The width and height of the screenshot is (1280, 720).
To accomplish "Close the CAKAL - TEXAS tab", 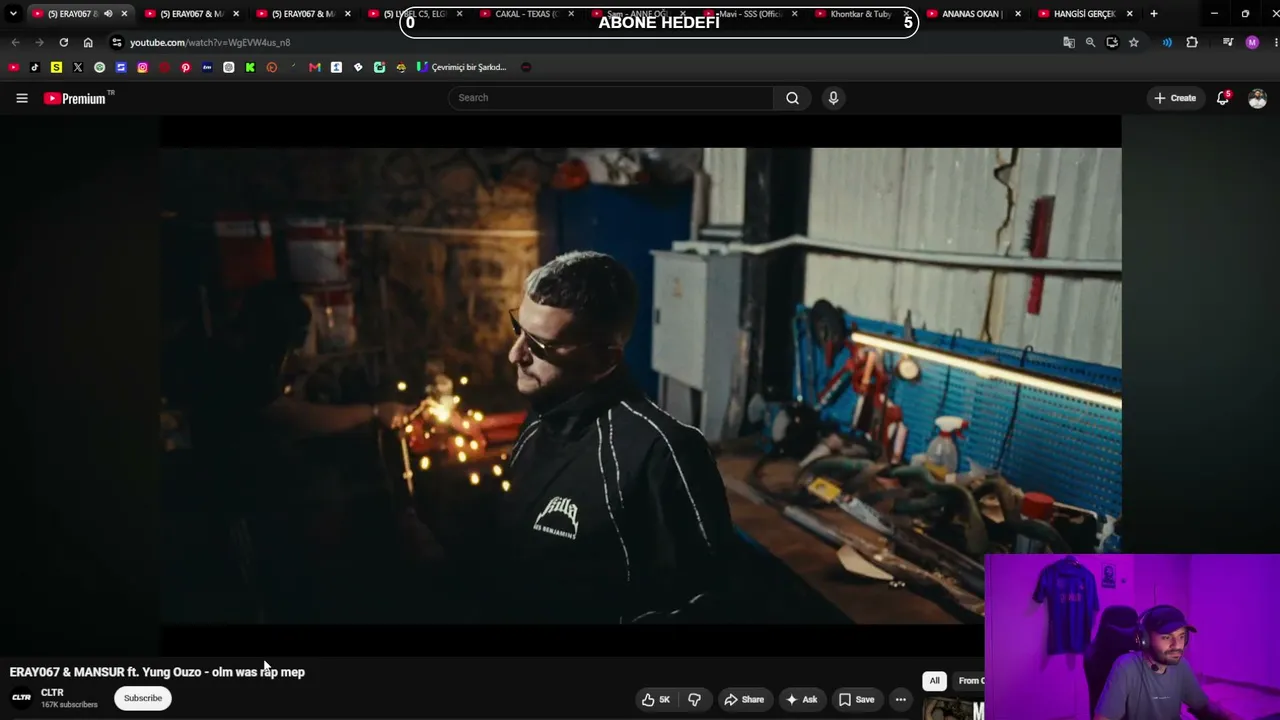I will click(571, 14).
